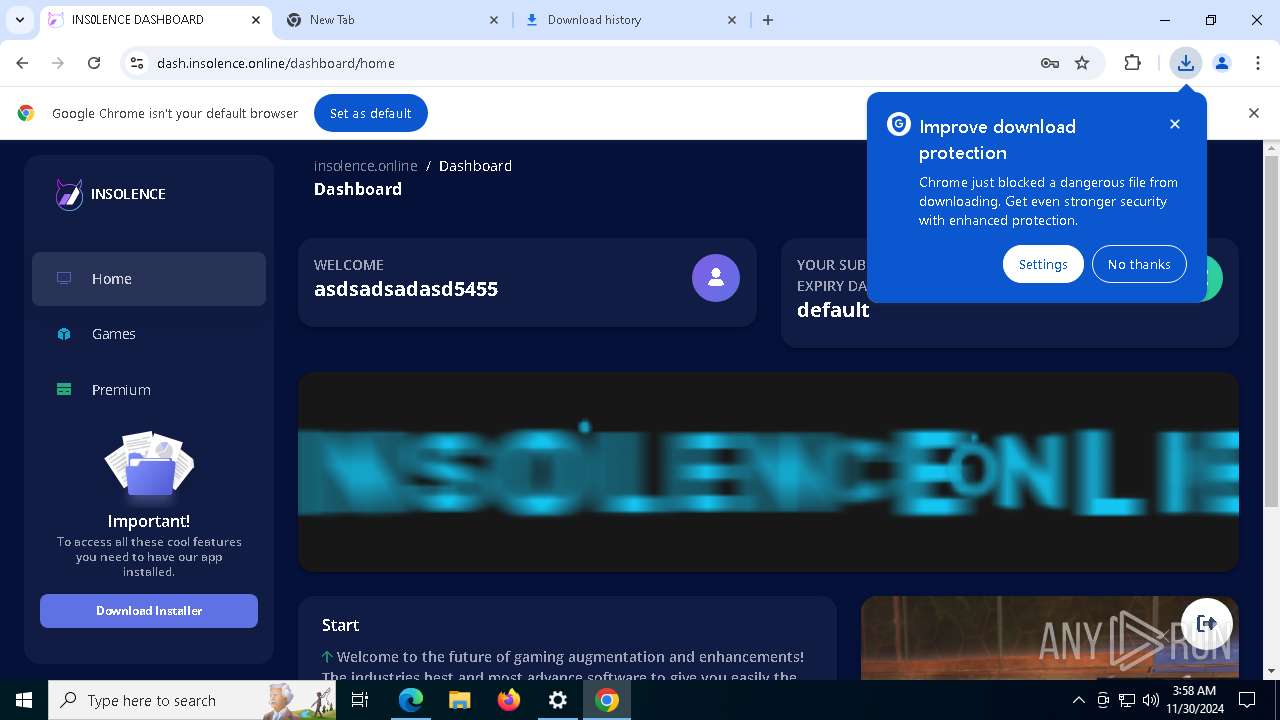Click the Home monitor icon
This screenshot has width=1280, height=720.
(64, 279)
